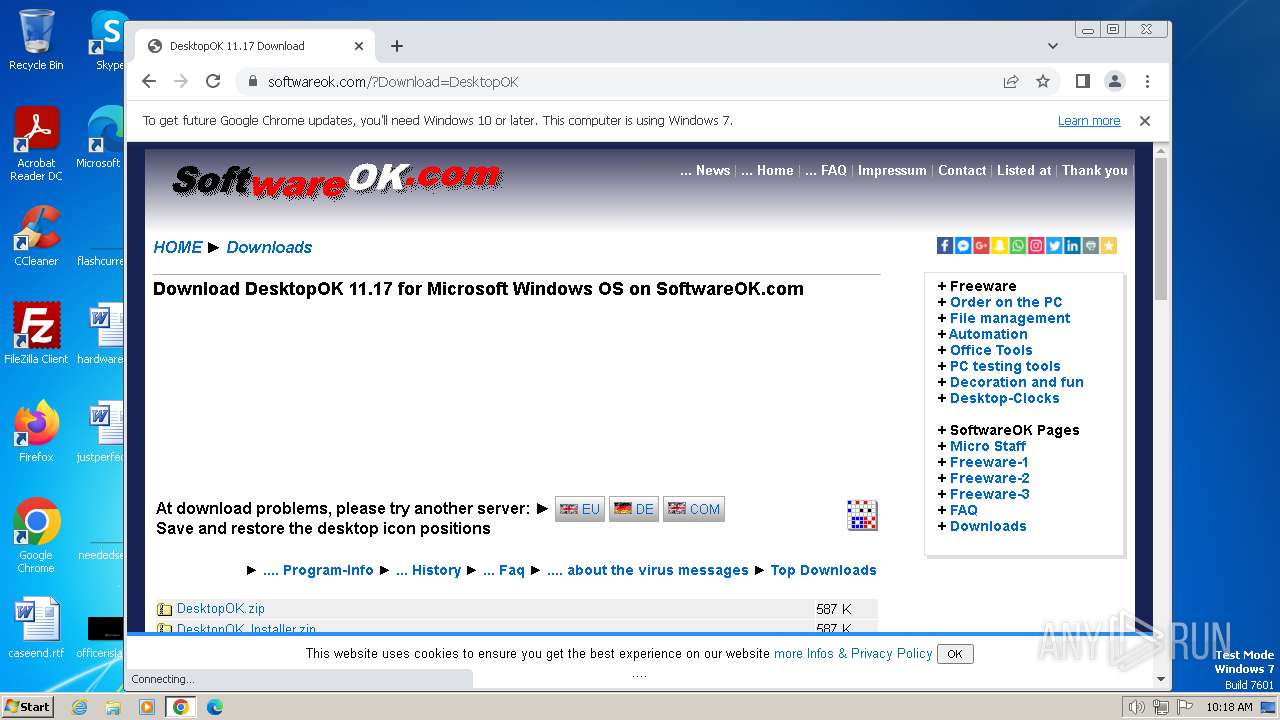The image size is (1280, 720).
Task: Expand Office Tools category
Action: (991, 350)
